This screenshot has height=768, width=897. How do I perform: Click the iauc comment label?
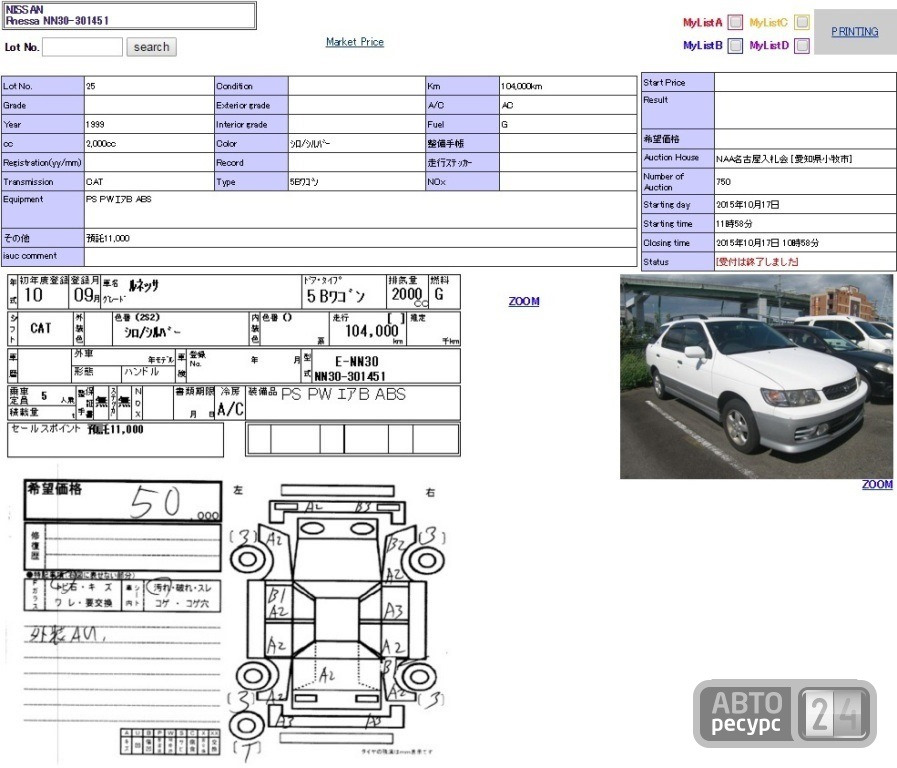click(30, 256)
